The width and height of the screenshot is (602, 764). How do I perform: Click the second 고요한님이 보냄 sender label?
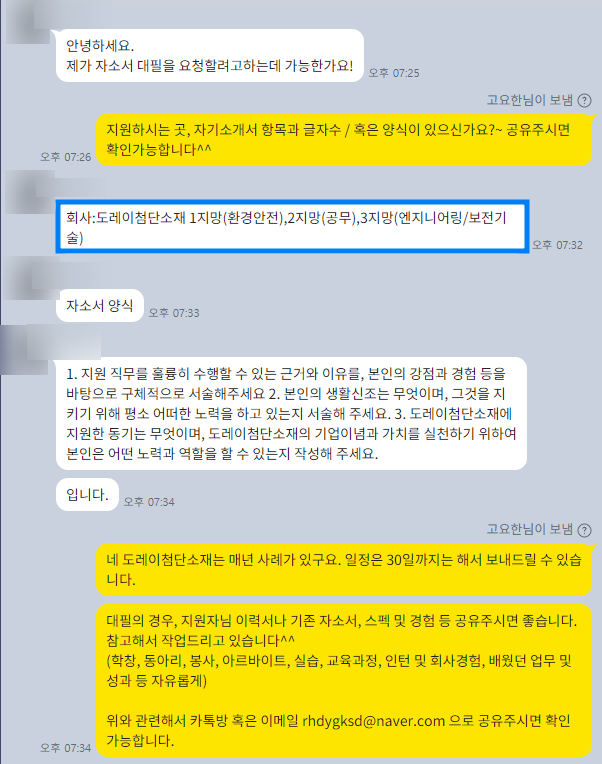pyautogui.click(x=529, y=529)
